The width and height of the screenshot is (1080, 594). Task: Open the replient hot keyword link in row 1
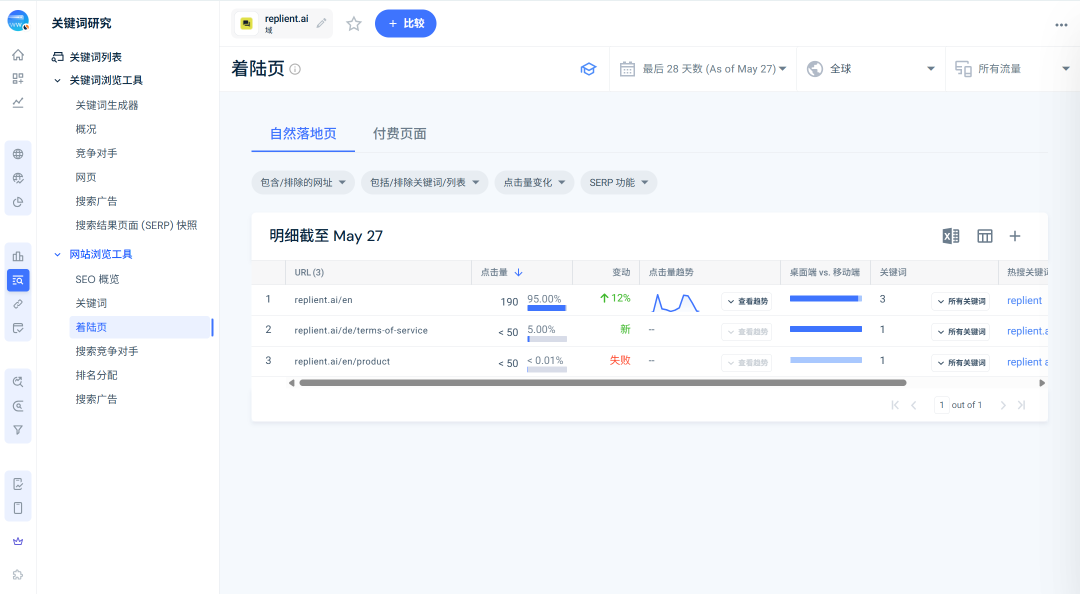pos(1024,300)
